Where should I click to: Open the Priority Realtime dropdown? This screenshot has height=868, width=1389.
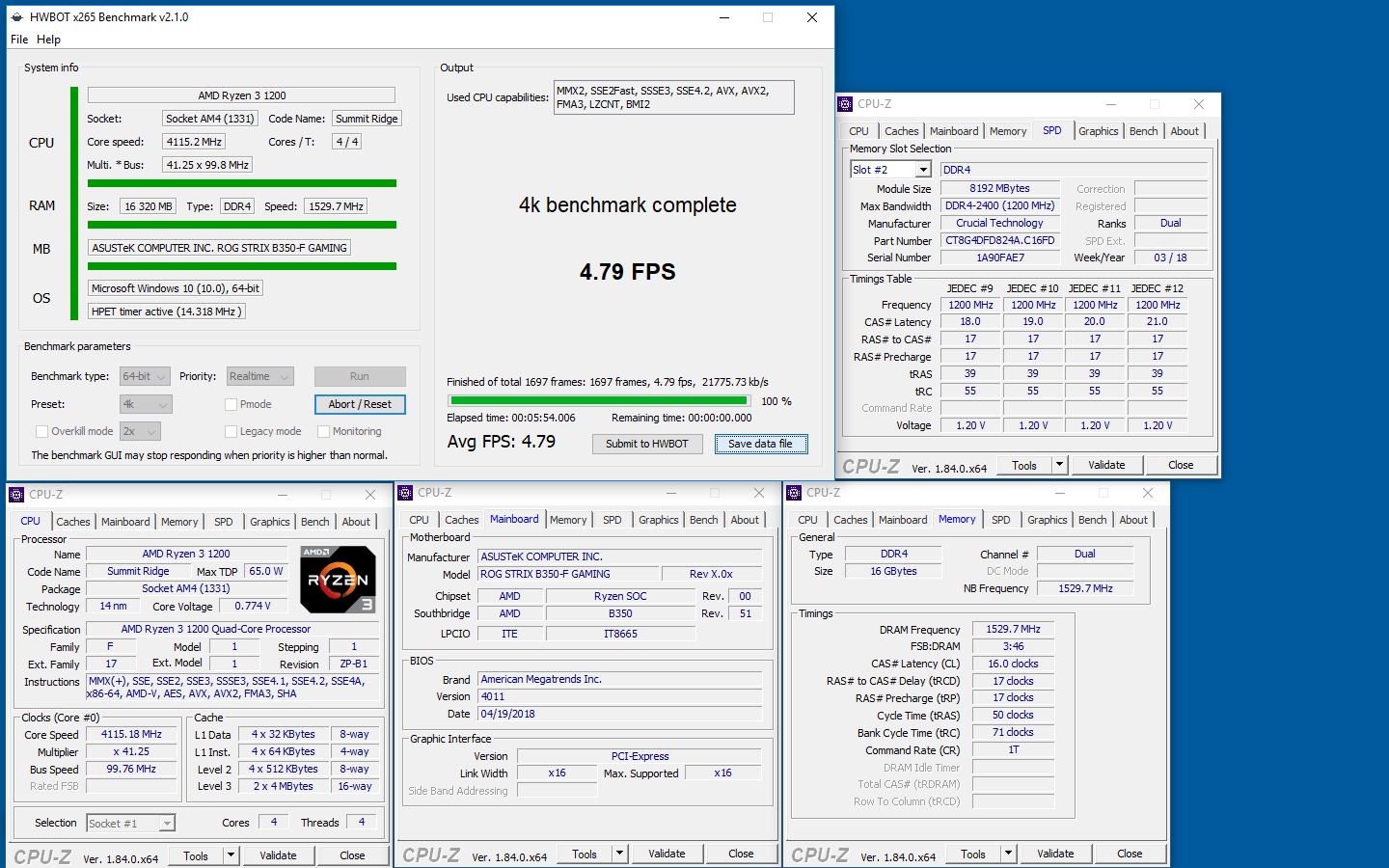point(260,376)
